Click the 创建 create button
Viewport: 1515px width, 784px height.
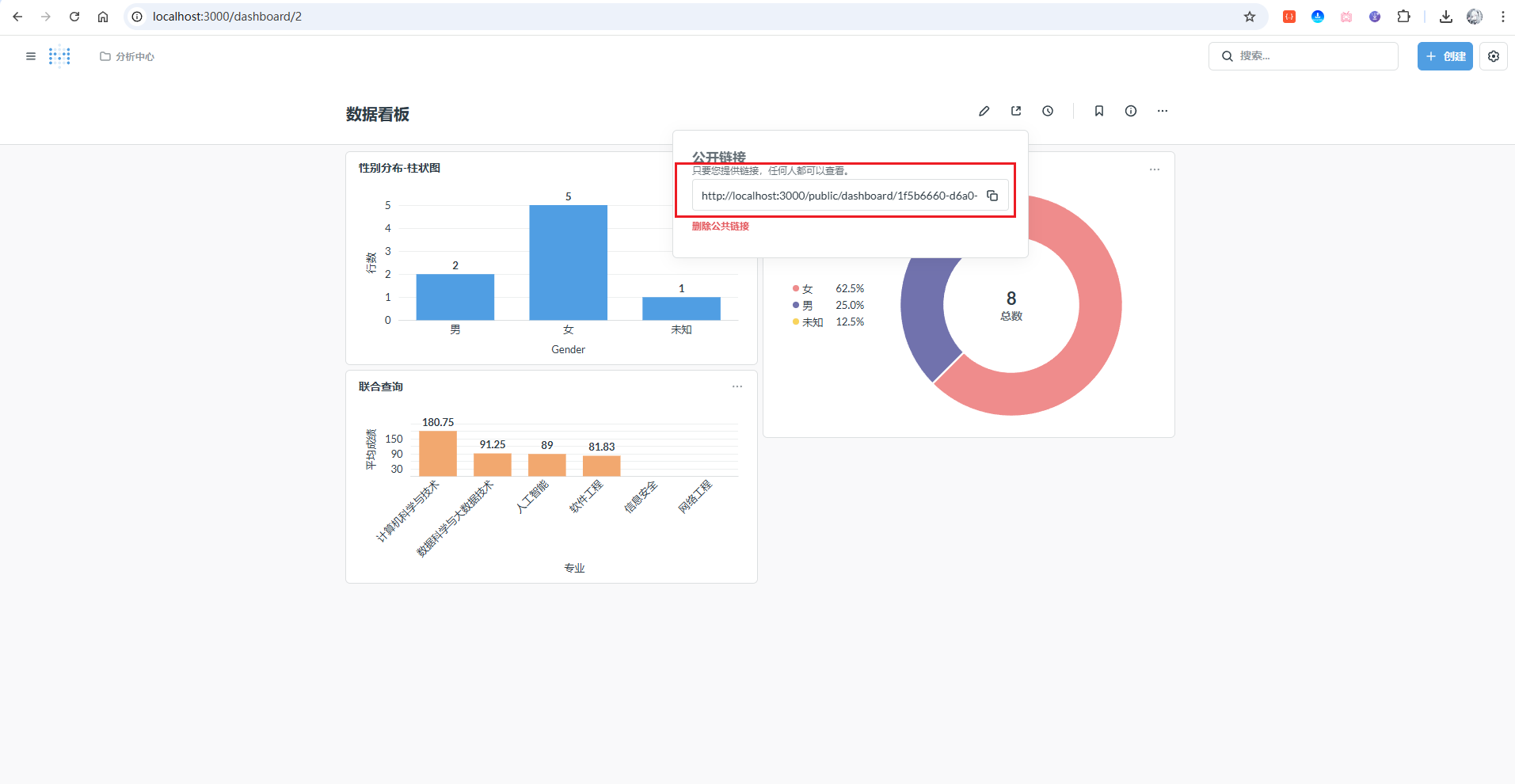tap(1445, 56)
